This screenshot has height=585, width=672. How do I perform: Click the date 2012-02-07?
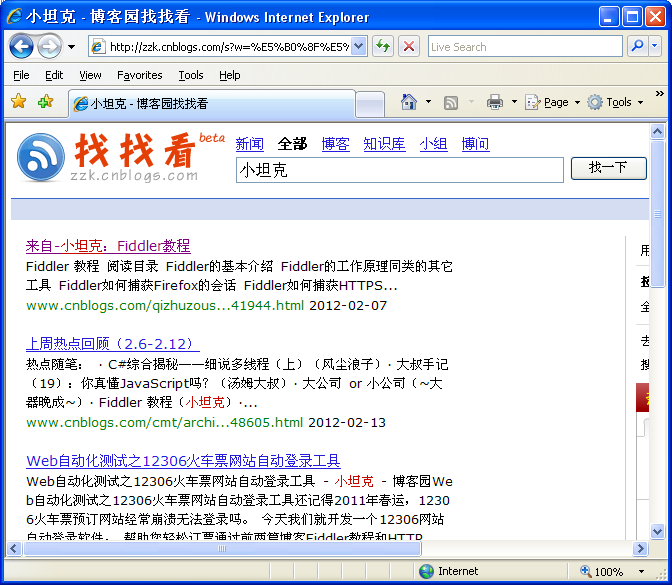[348, 306]
